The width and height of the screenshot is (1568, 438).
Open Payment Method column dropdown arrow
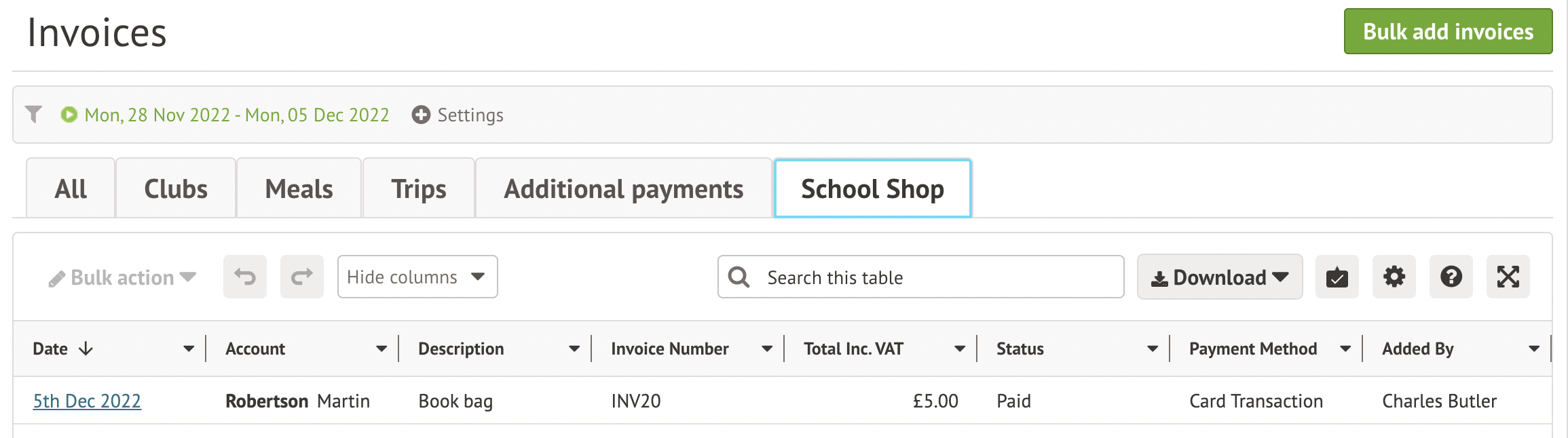pyautogui.click(x=1345, y=349)
